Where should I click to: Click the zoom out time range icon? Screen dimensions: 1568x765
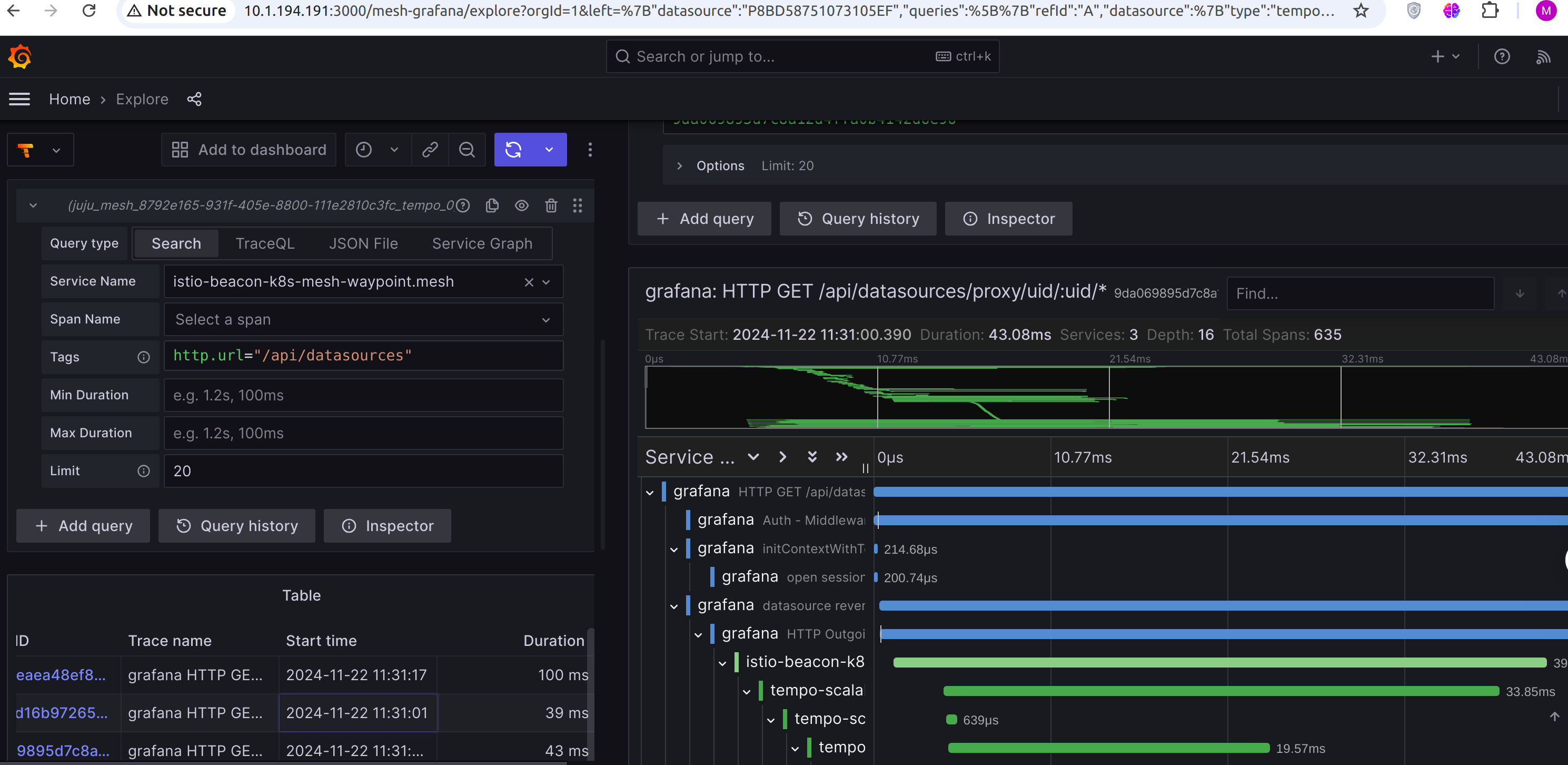tap(467, 150)
